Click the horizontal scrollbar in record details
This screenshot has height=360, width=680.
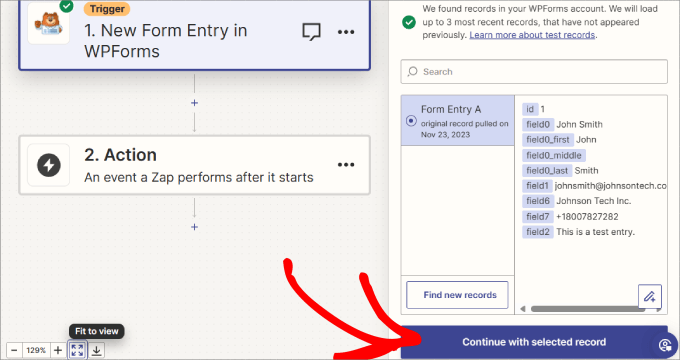pos(588,309)
